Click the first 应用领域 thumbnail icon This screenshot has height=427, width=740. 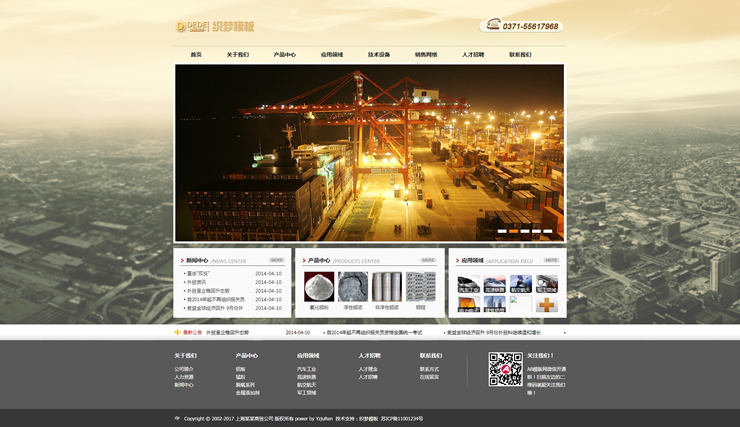pyautogui.click(x=469, y=284)
